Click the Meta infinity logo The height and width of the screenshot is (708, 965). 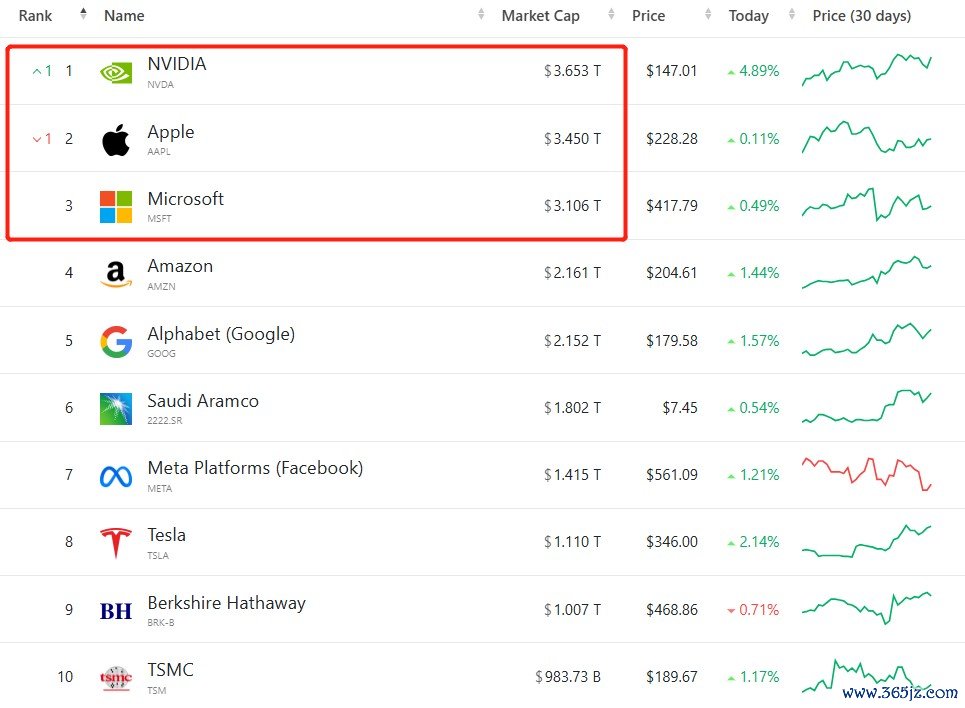coord(116,477)
